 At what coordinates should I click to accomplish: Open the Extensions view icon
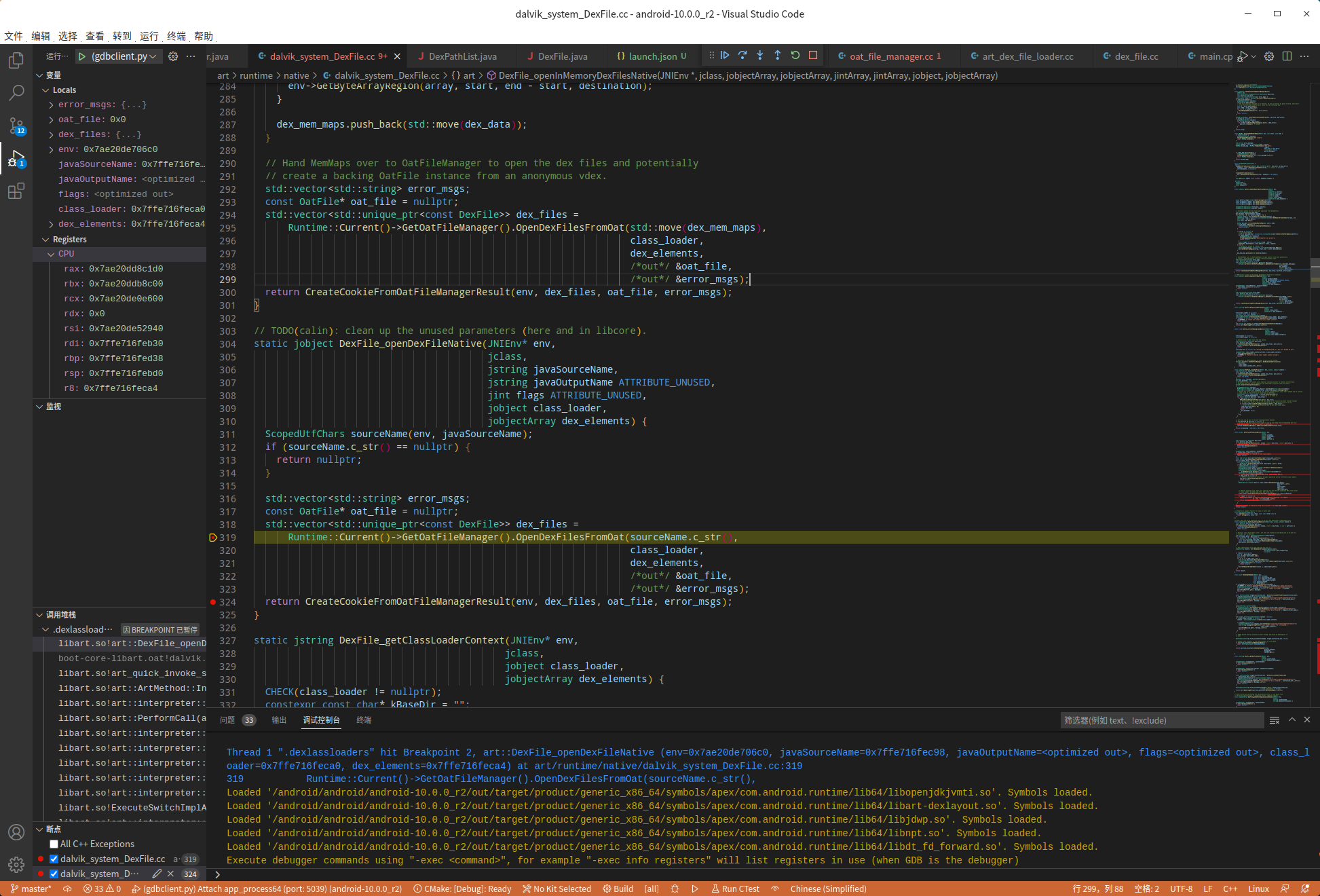(x=16, y=191)
